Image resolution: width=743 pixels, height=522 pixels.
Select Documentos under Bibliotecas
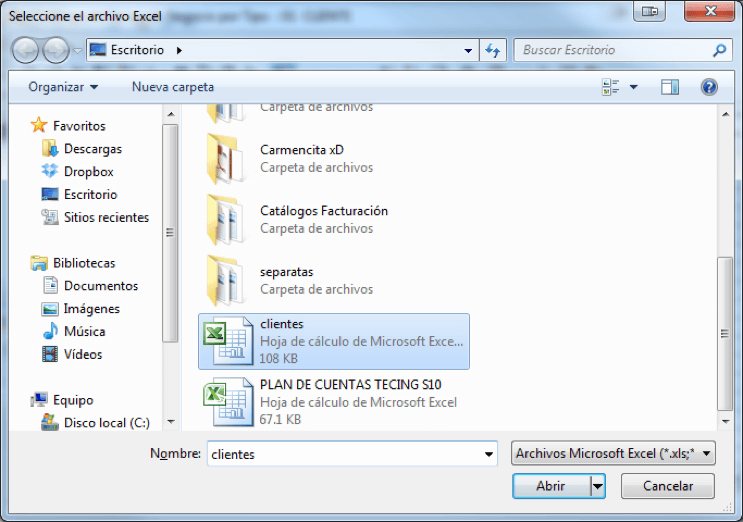(101, 286)
